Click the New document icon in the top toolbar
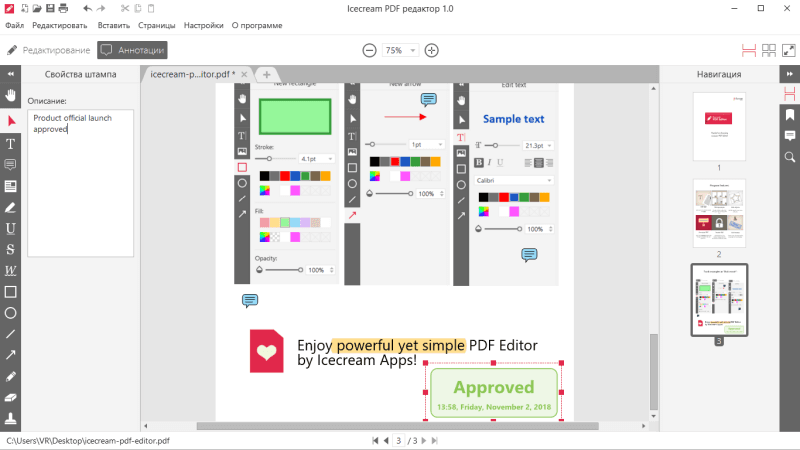Image resolution: width=800 pixels, height=450 pixels. click(x=24, y=8)
